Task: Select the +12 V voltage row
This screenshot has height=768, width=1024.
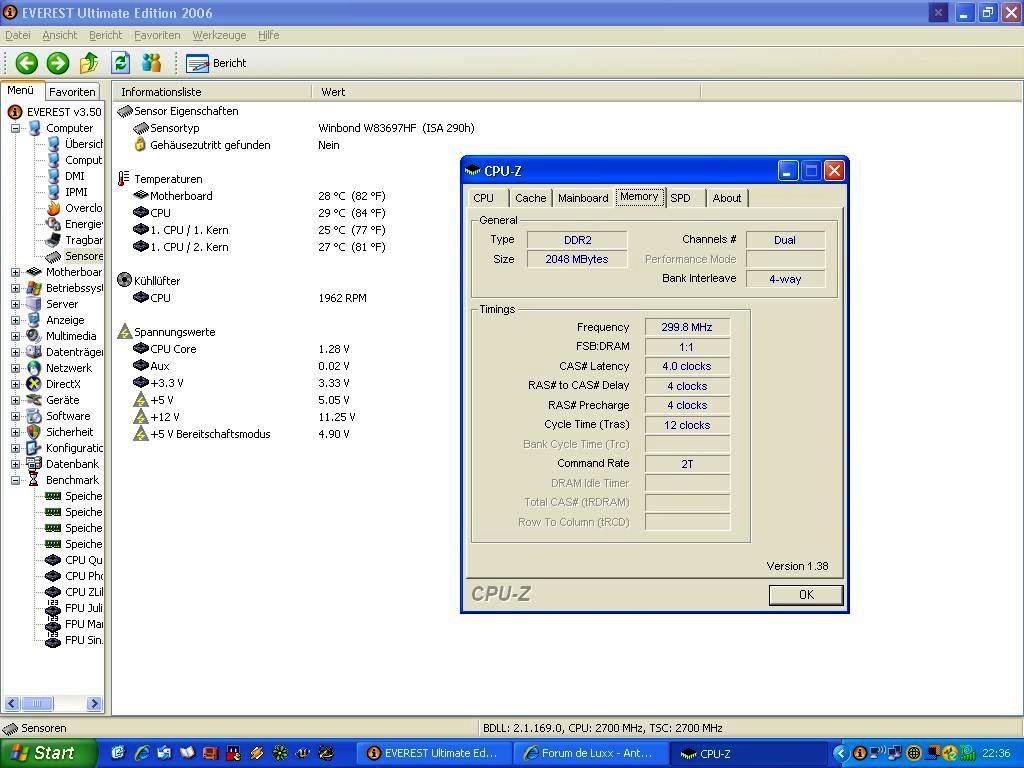Action: click(165, 417)
